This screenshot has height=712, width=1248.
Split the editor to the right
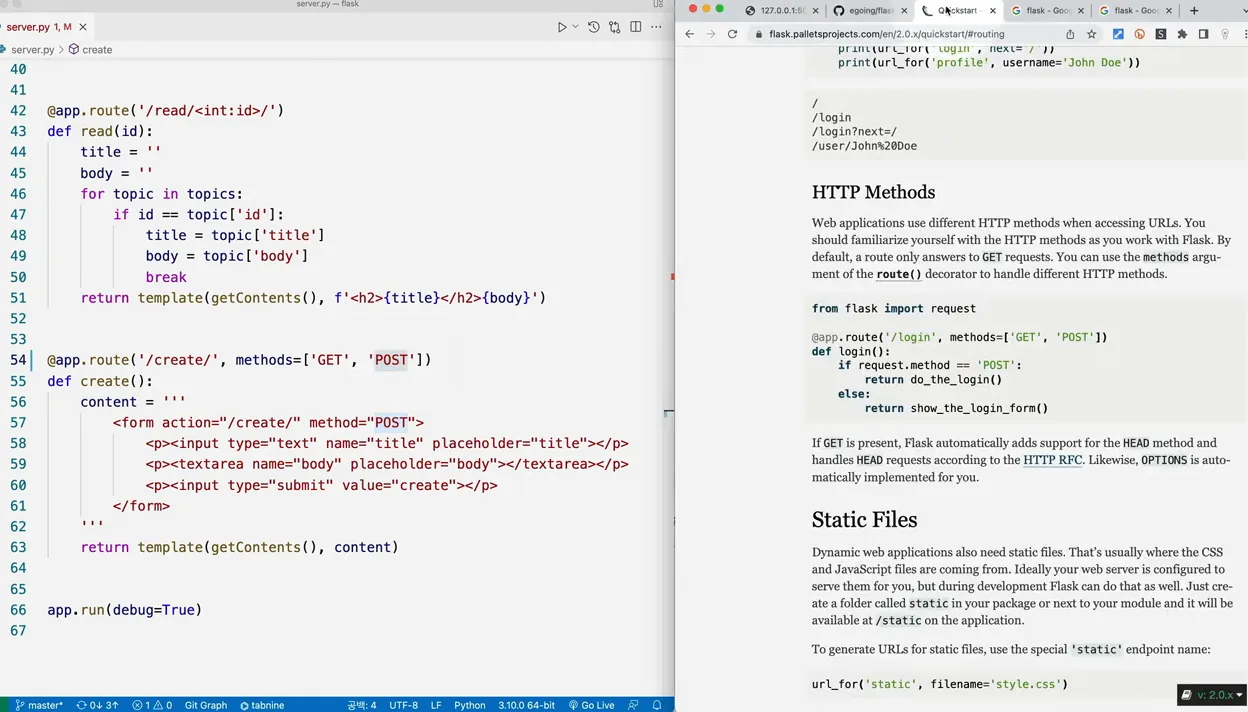tap(636, 27)
